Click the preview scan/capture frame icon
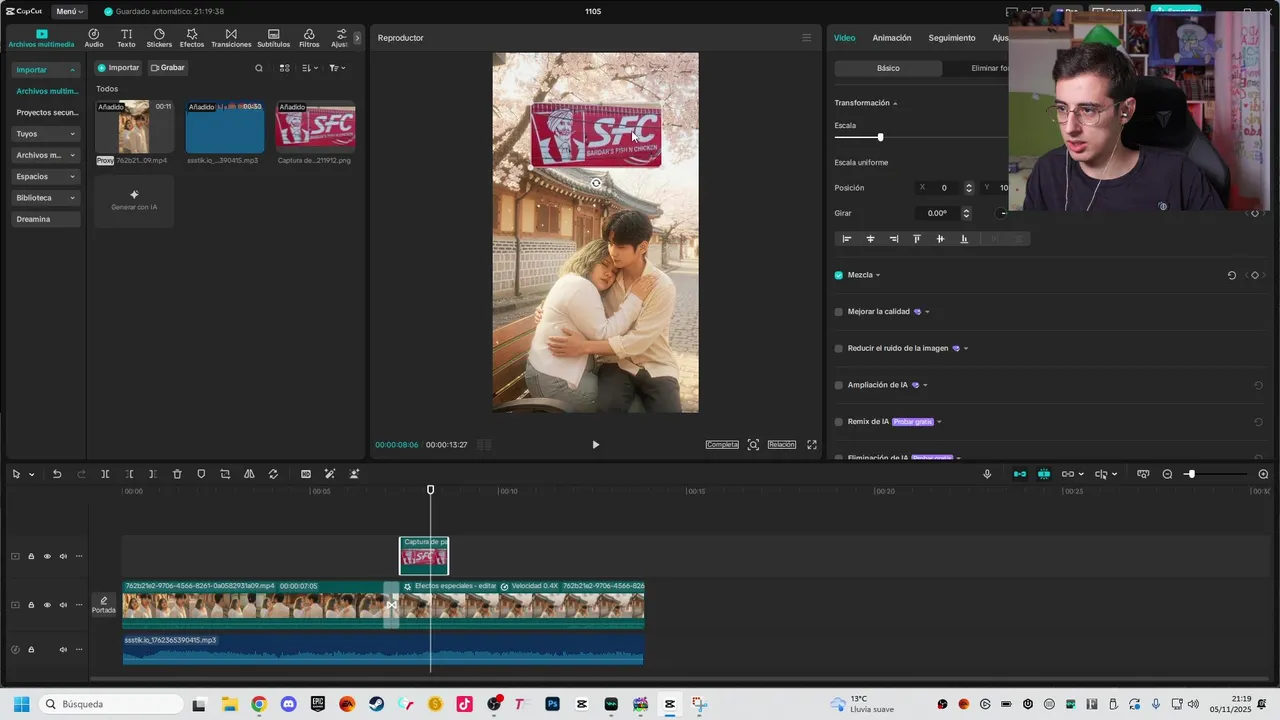The image size is (1280, 720). pyautogui.click(x=753, y=445)
